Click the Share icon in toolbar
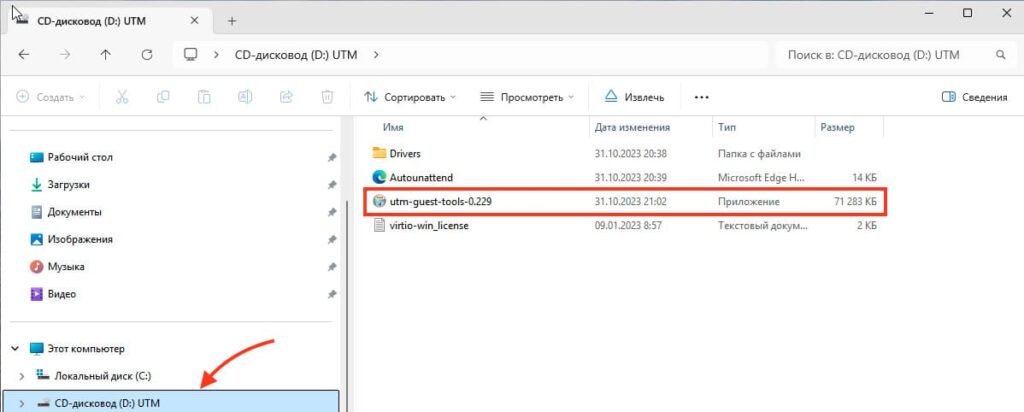The image size is (1024, 412). (286, 97)
